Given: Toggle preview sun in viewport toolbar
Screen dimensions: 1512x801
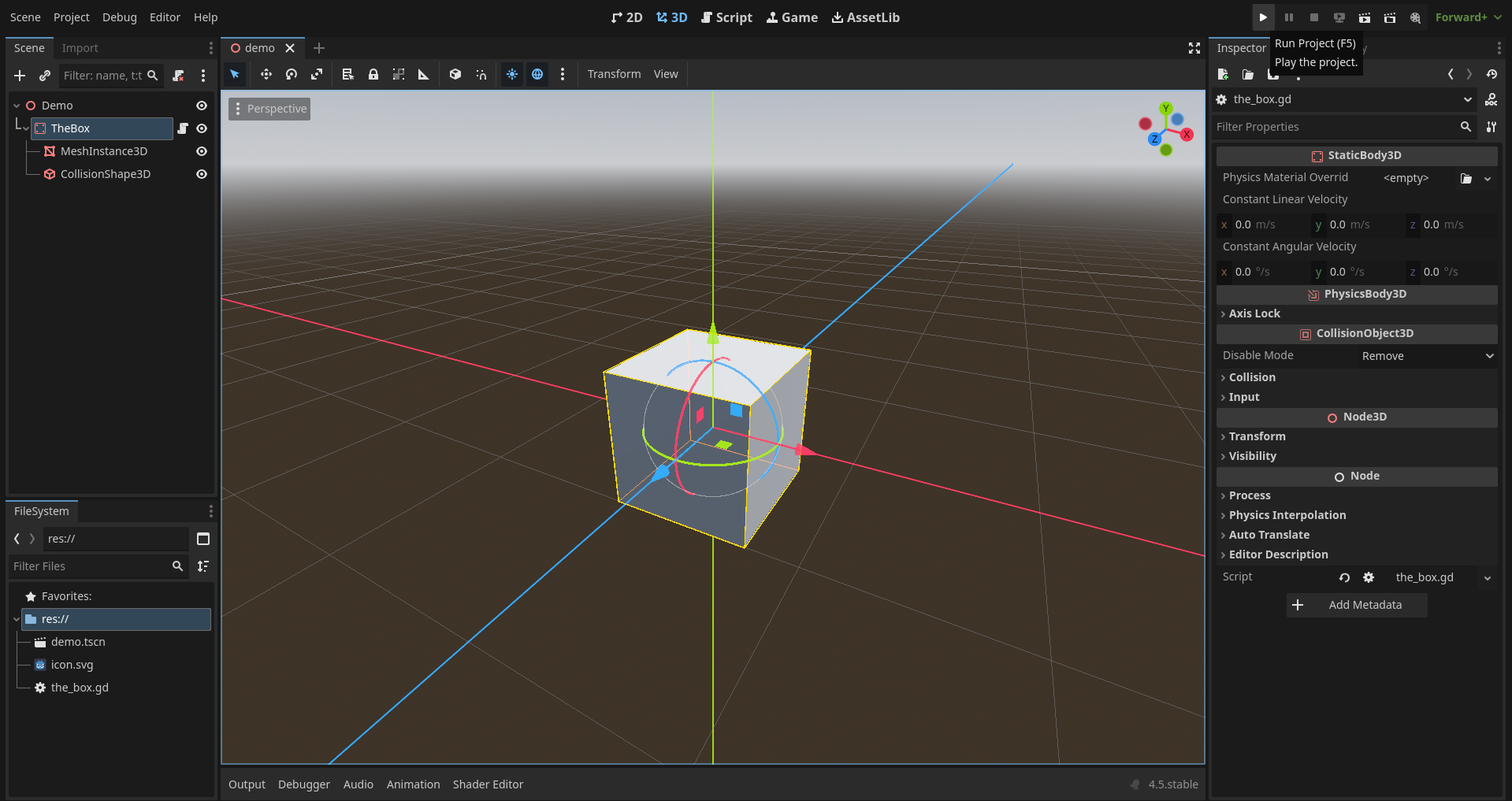Looking at the screenshot, I should coord(512,74).
